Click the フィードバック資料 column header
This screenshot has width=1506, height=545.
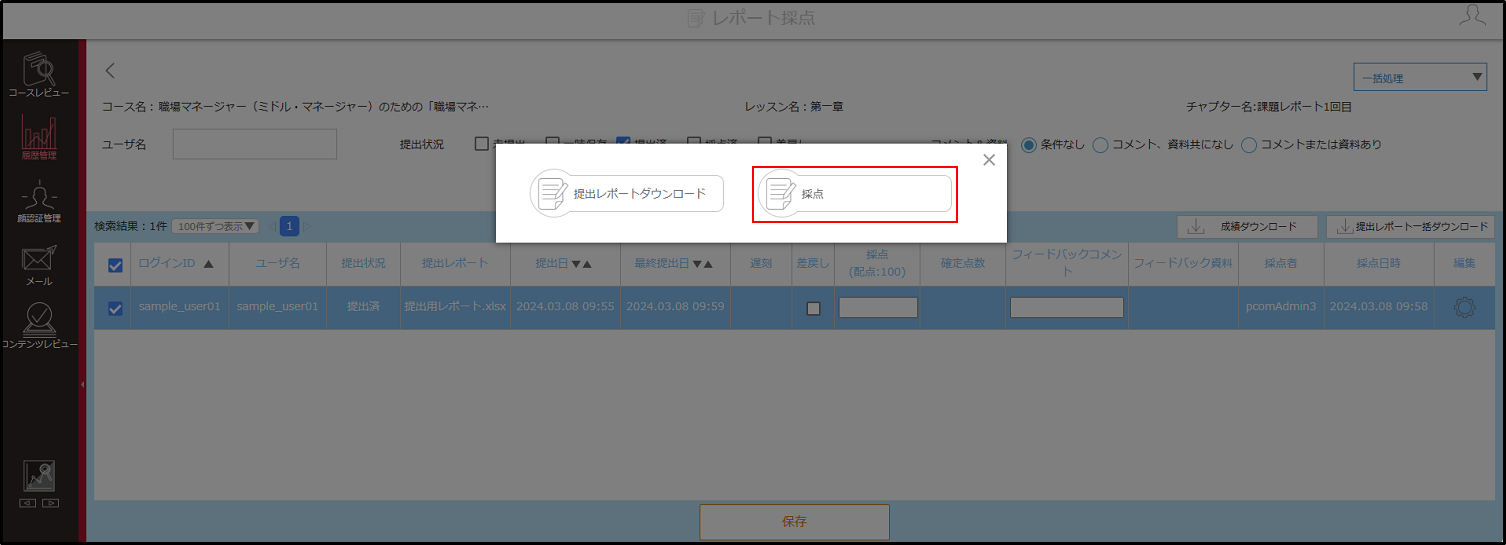coord(1182,264)
